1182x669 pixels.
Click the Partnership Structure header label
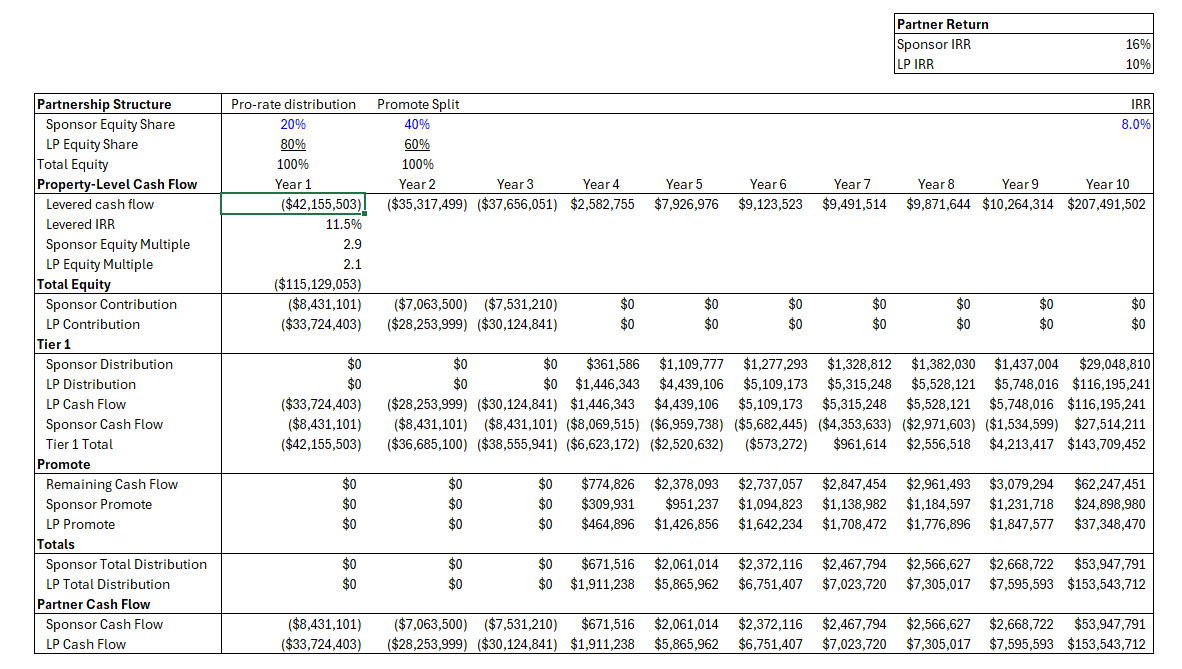tap(104, 104)
